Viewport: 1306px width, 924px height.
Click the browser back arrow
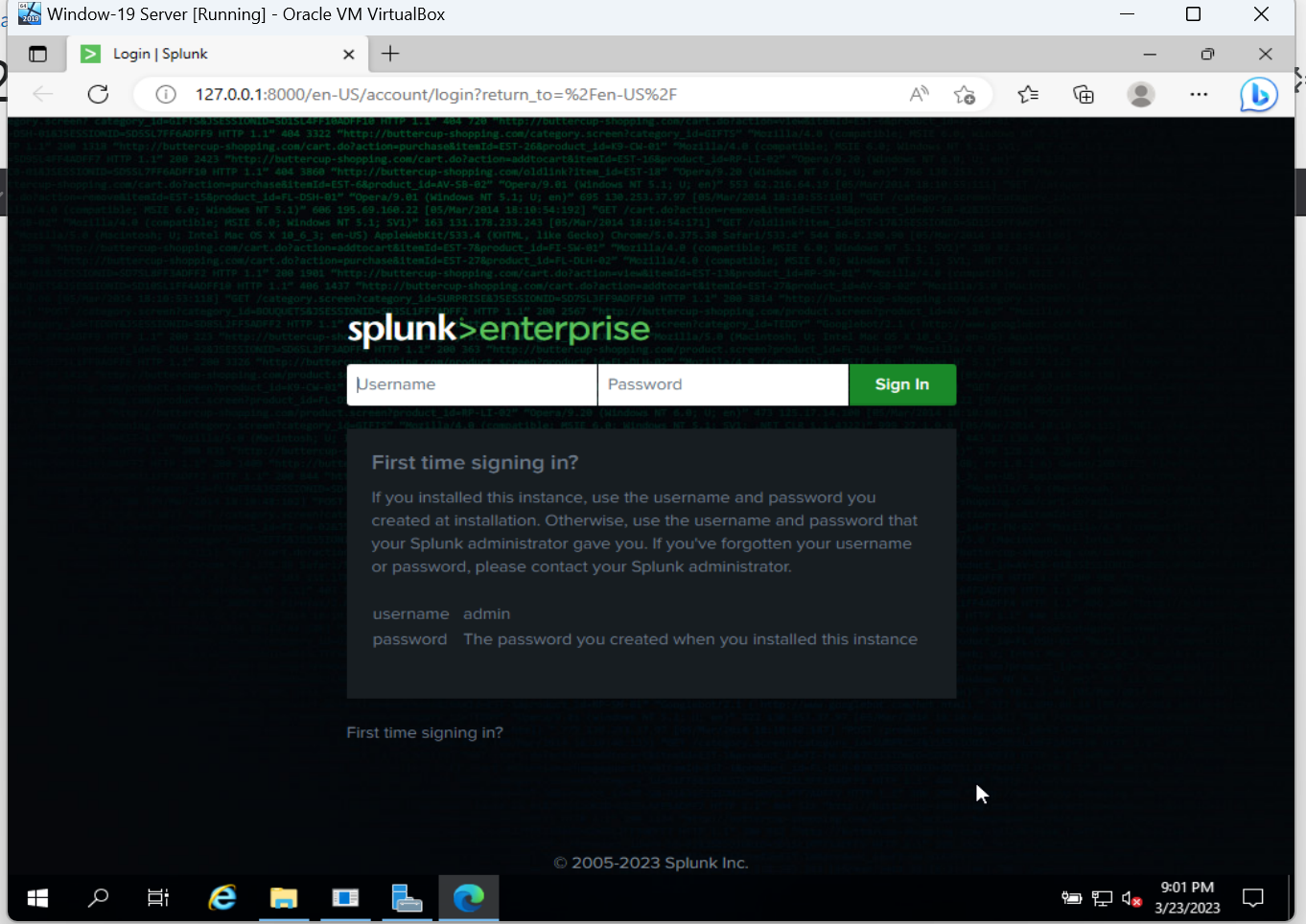(x=43, y=94)
